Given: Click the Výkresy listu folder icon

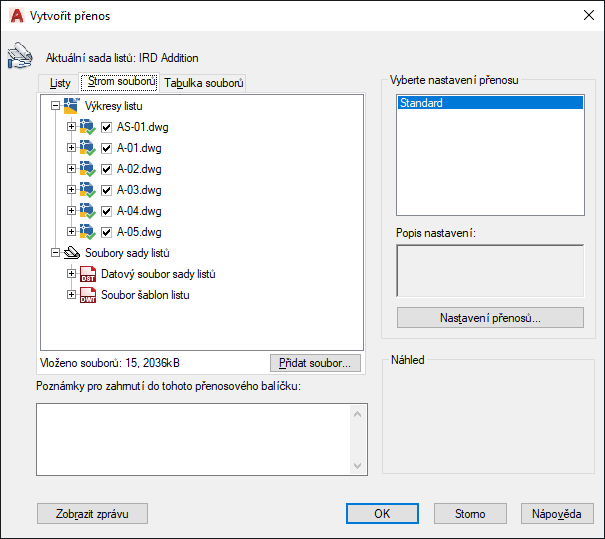Looking at the screenshot, I should 72,106.
